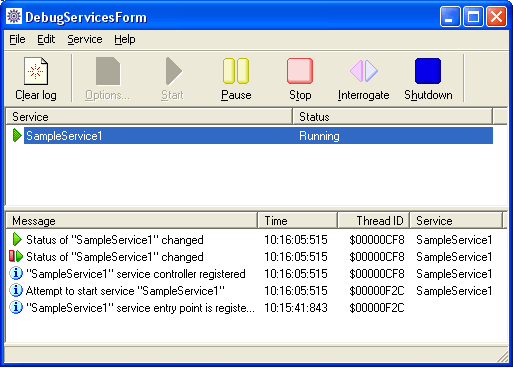Click the log's Service column header
Viewport: 513px width, 368px height.
pyautogui.click(x=456, y=221)
